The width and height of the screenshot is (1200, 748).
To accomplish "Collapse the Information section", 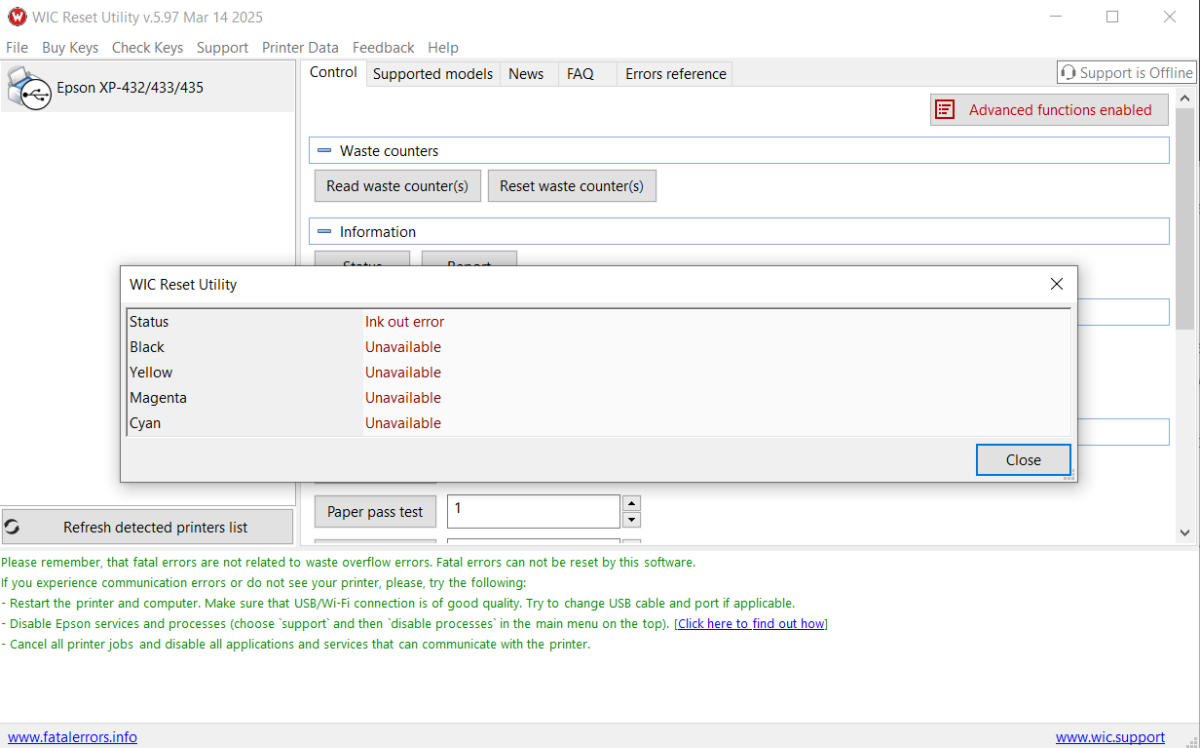I will point(324,232).
